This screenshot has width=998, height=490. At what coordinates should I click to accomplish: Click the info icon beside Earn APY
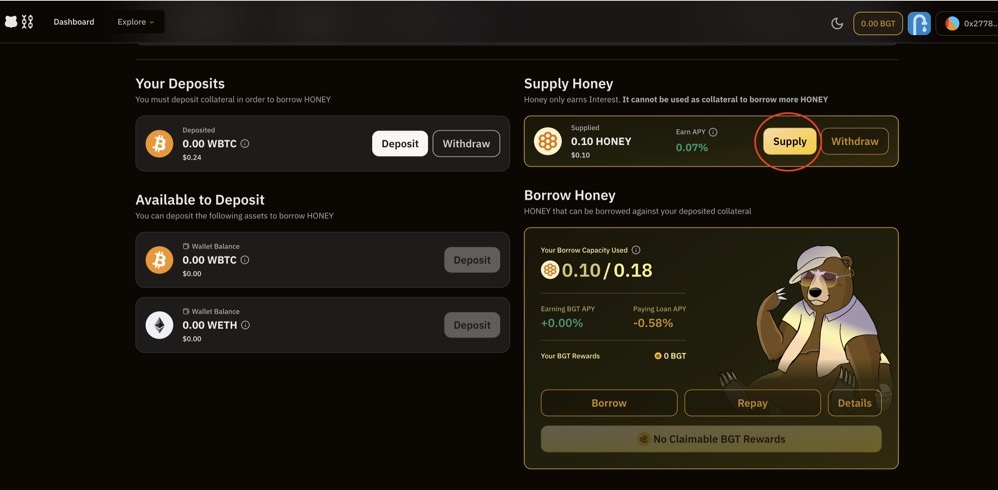tap(713, 132)
